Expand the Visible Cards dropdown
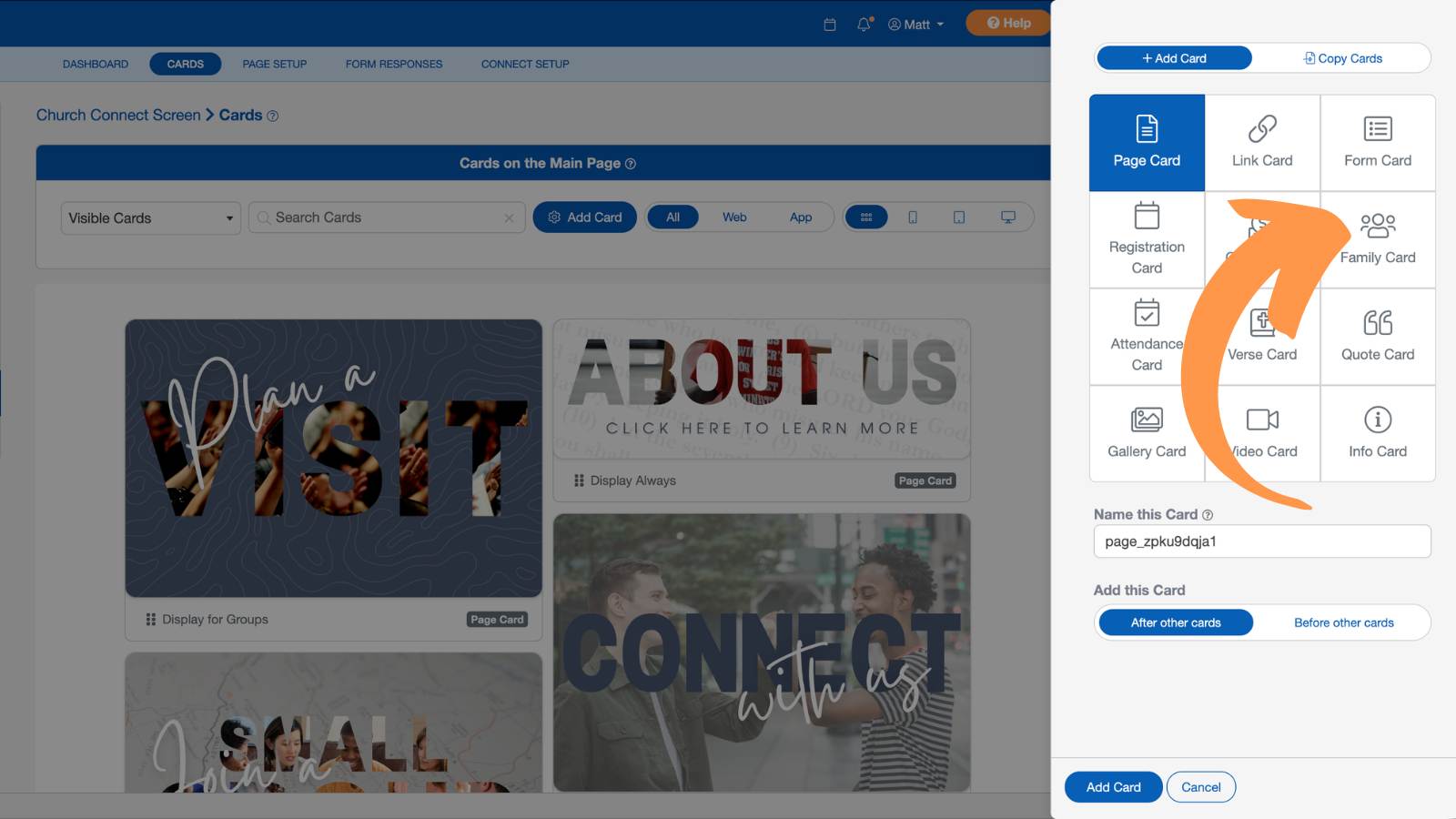The image size is (1456, 819). tap(151, 218)
